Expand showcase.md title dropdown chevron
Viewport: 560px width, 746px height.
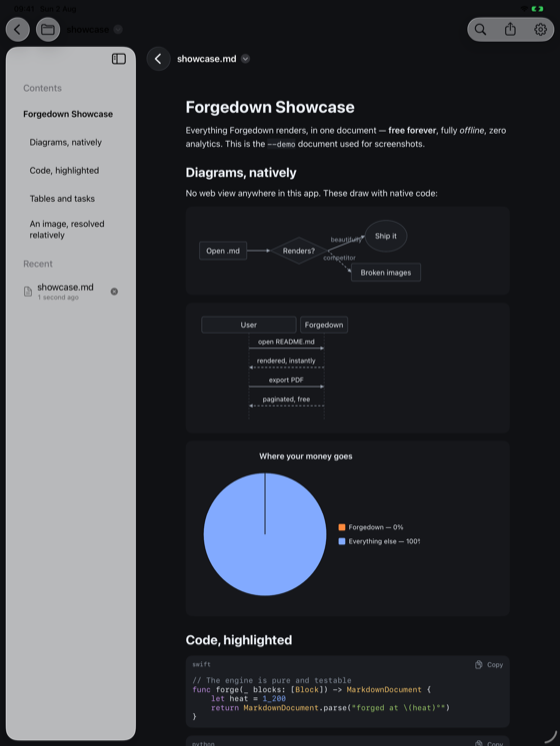click(x=246, y=59)
